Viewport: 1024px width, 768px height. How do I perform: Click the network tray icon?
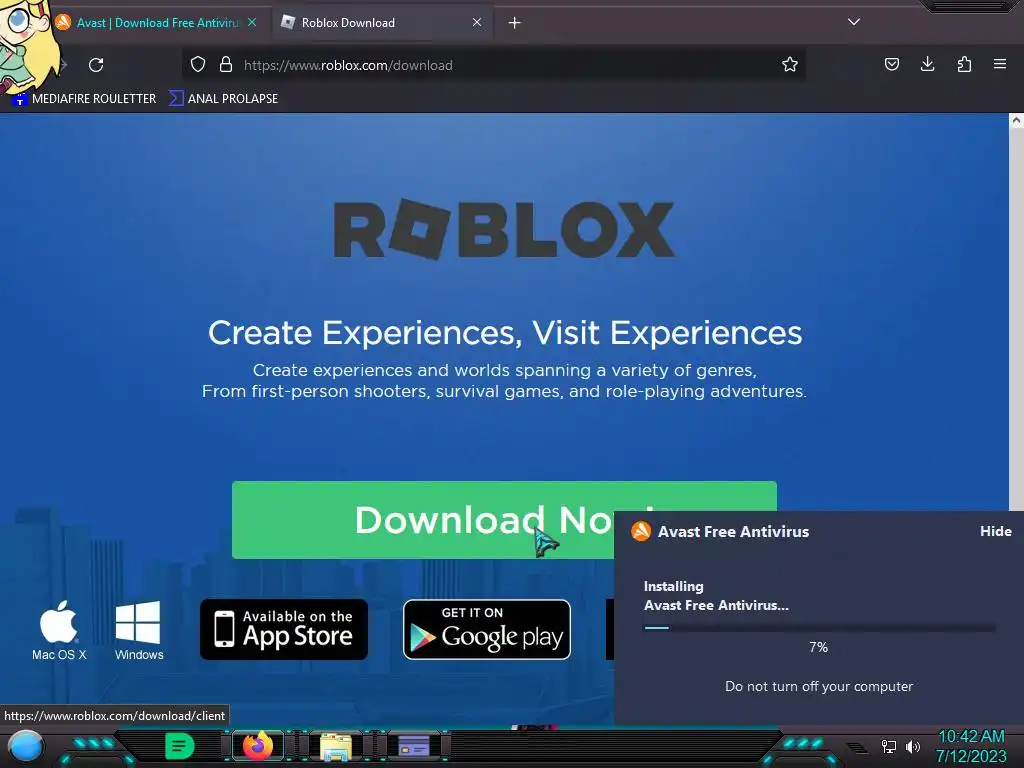889,746
